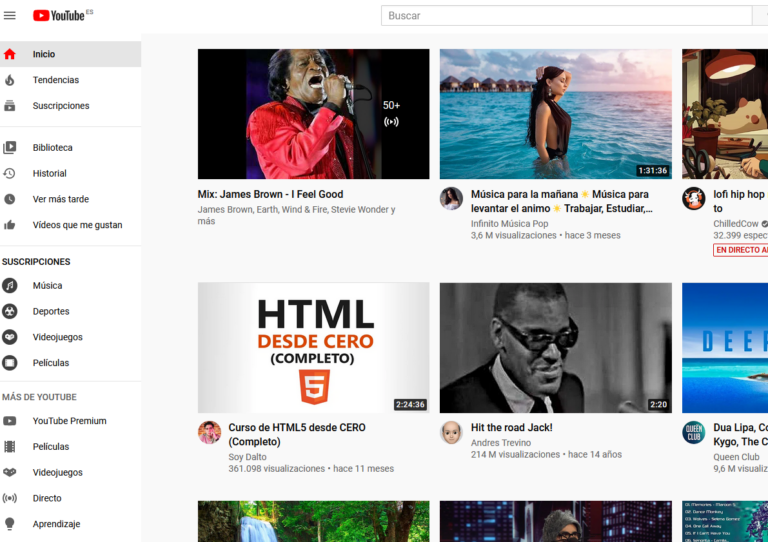Open the Queen Club channel avatar
768x542 pixels.
coord(694,432)
